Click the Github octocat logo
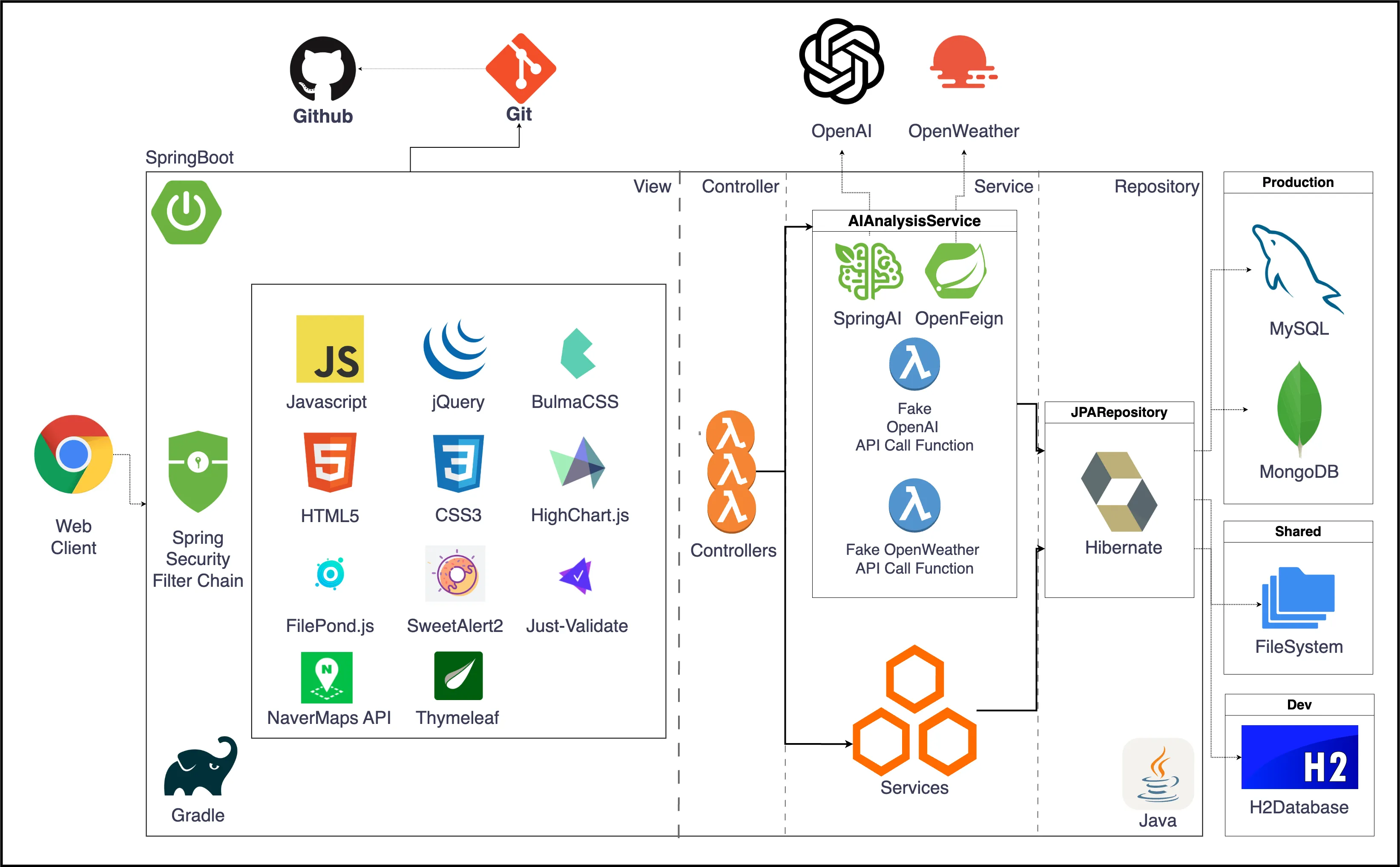This screenshot has width=1400, height=867. (x=323, y=69)
